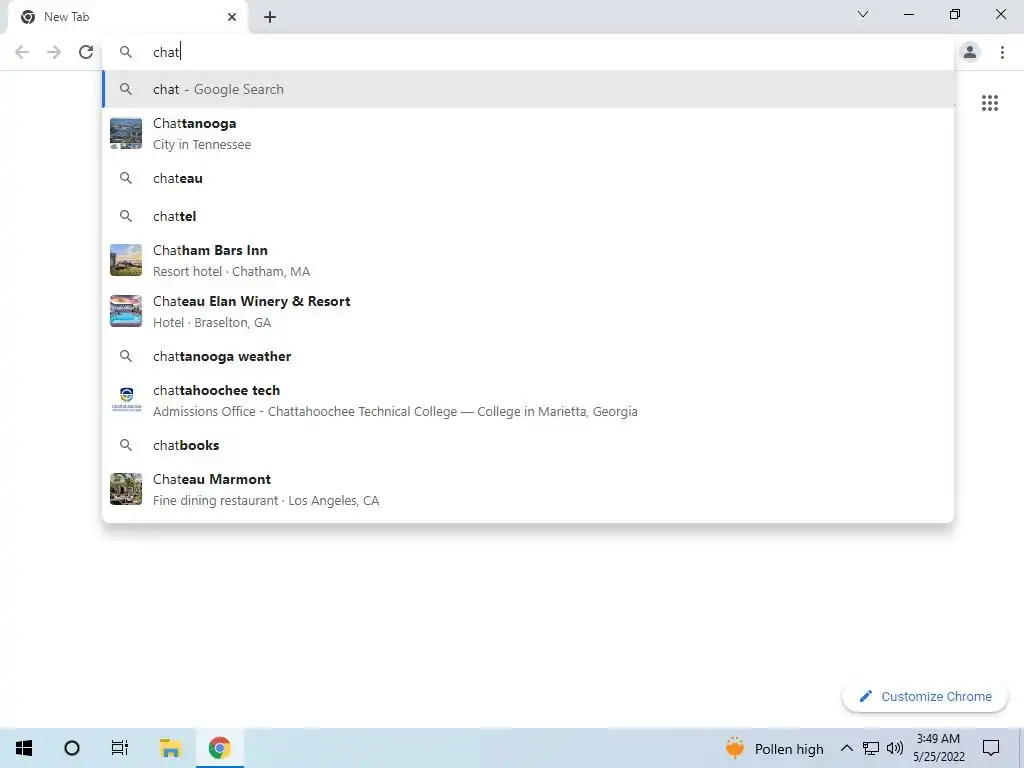1024x768 pixels.
Task: Select Chateau Elan Winery & Resort suggestion
Action: tap(528, 311)
